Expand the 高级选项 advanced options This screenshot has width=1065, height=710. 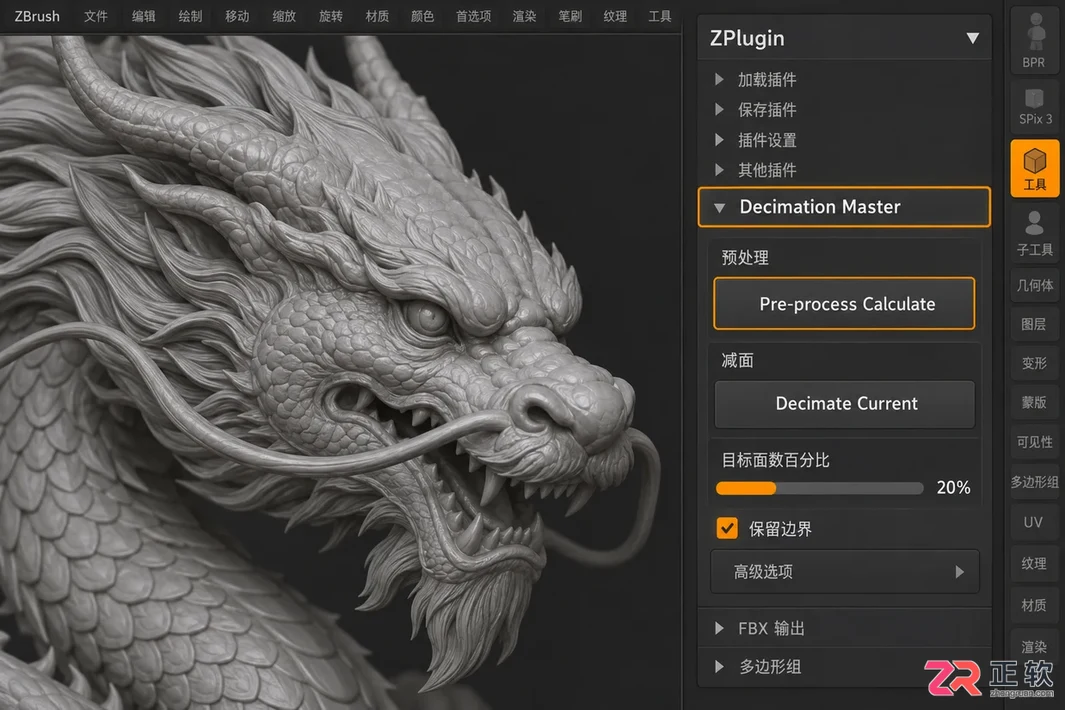click(x=845, y=571)
